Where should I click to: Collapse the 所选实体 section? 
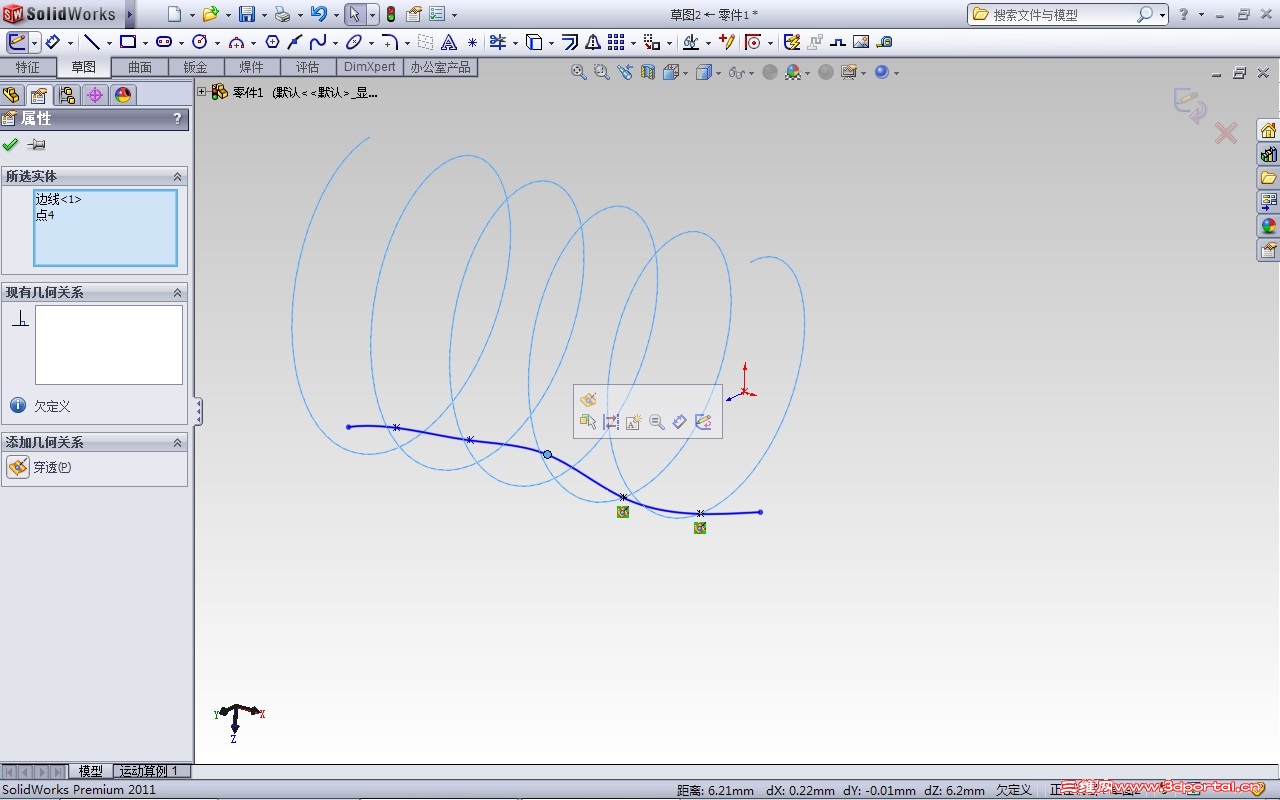[178, 176]
